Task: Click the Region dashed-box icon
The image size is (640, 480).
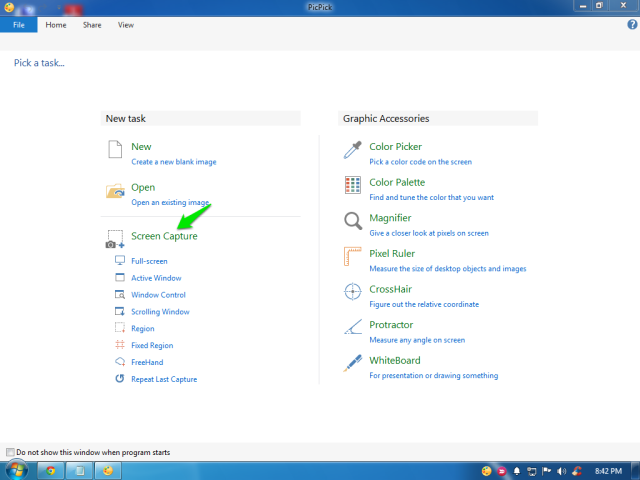Action: [x=120, y=328]
